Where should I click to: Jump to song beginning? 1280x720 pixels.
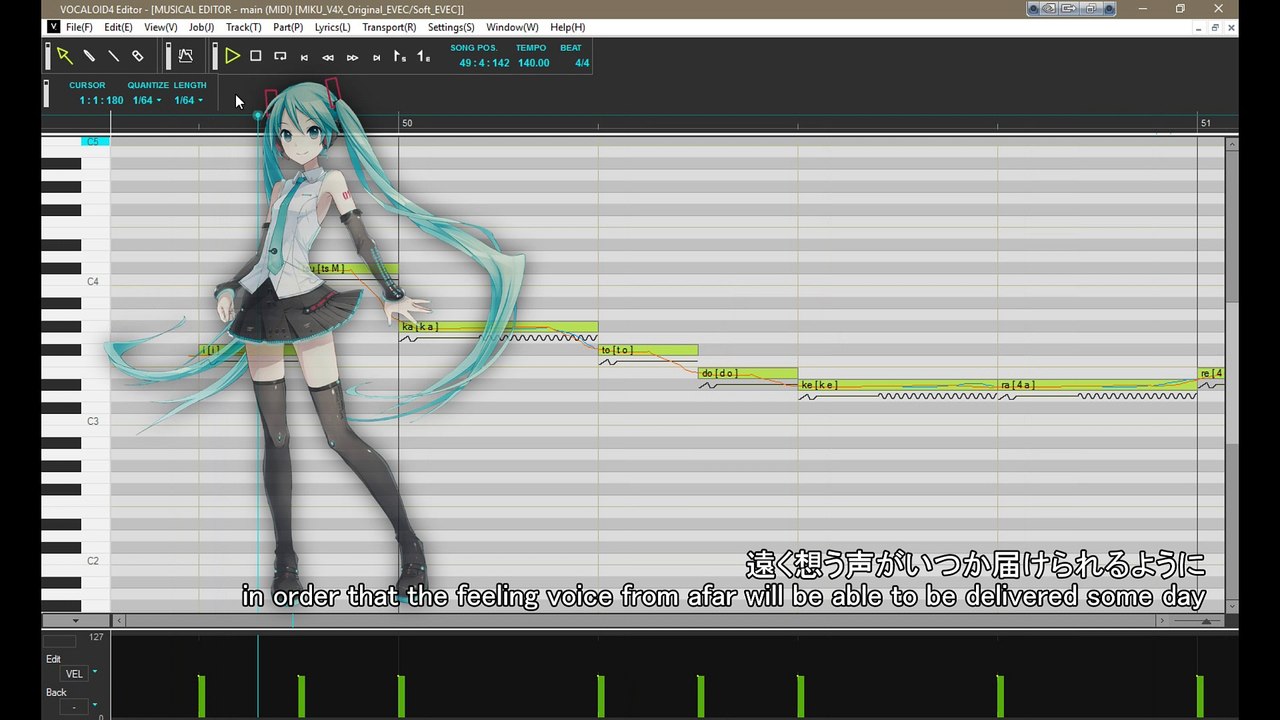(x=304, y=58)
